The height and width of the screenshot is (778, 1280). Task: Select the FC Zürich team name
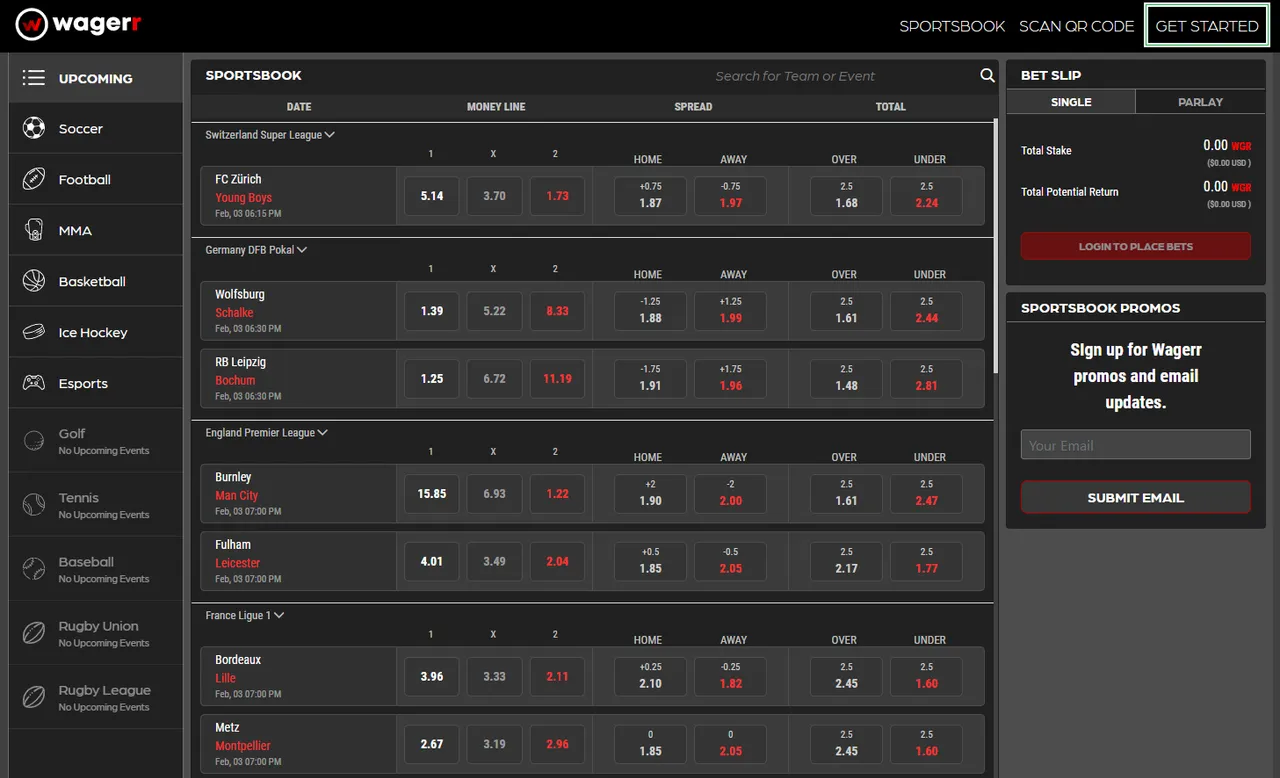(x=238, y=180)
